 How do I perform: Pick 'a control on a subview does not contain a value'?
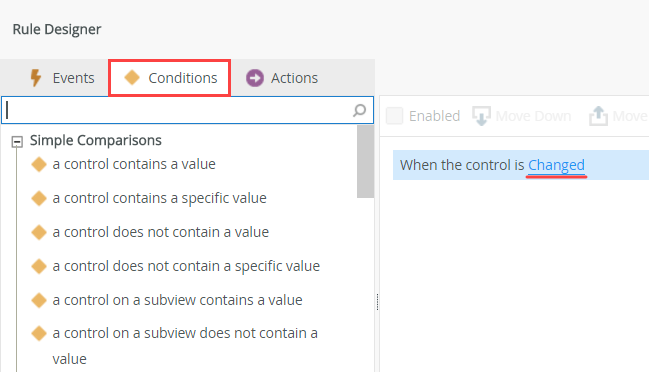(185, 346)
